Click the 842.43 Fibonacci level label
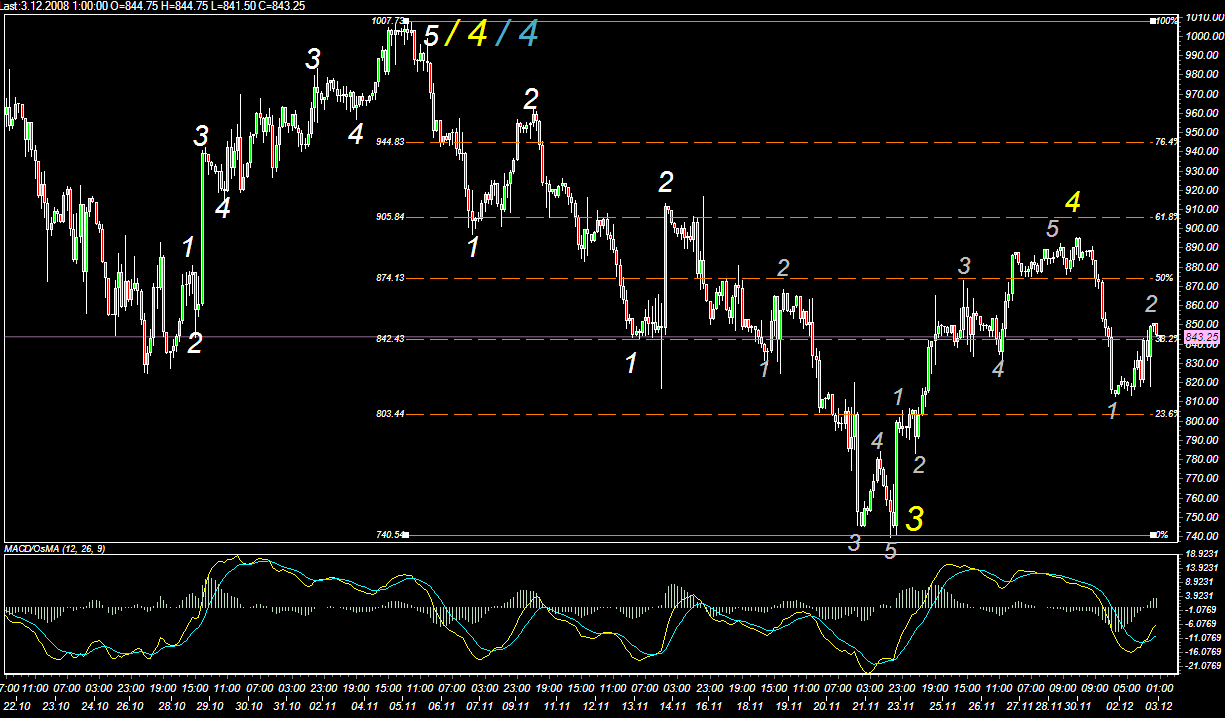This screenshot has width=1225, height=718. tap(390, 339)
